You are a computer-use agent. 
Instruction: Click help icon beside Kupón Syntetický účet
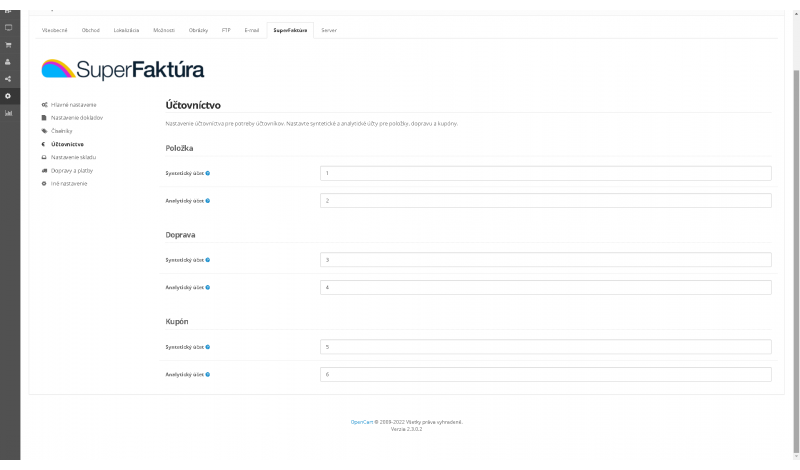pos(208,347)
